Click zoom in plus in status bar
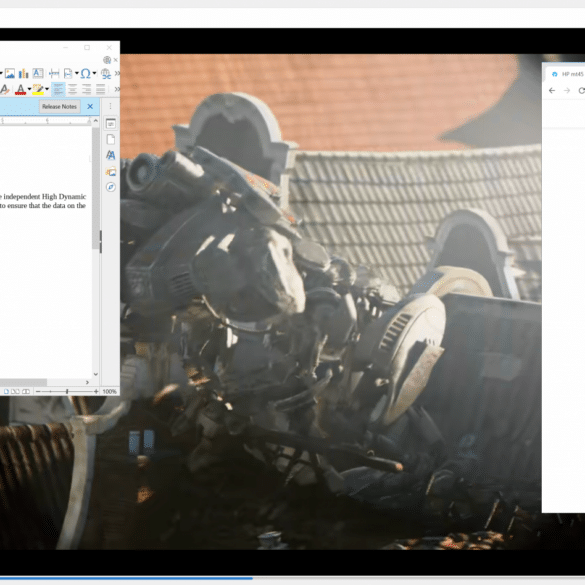585x585 pixels. (96, 391)
